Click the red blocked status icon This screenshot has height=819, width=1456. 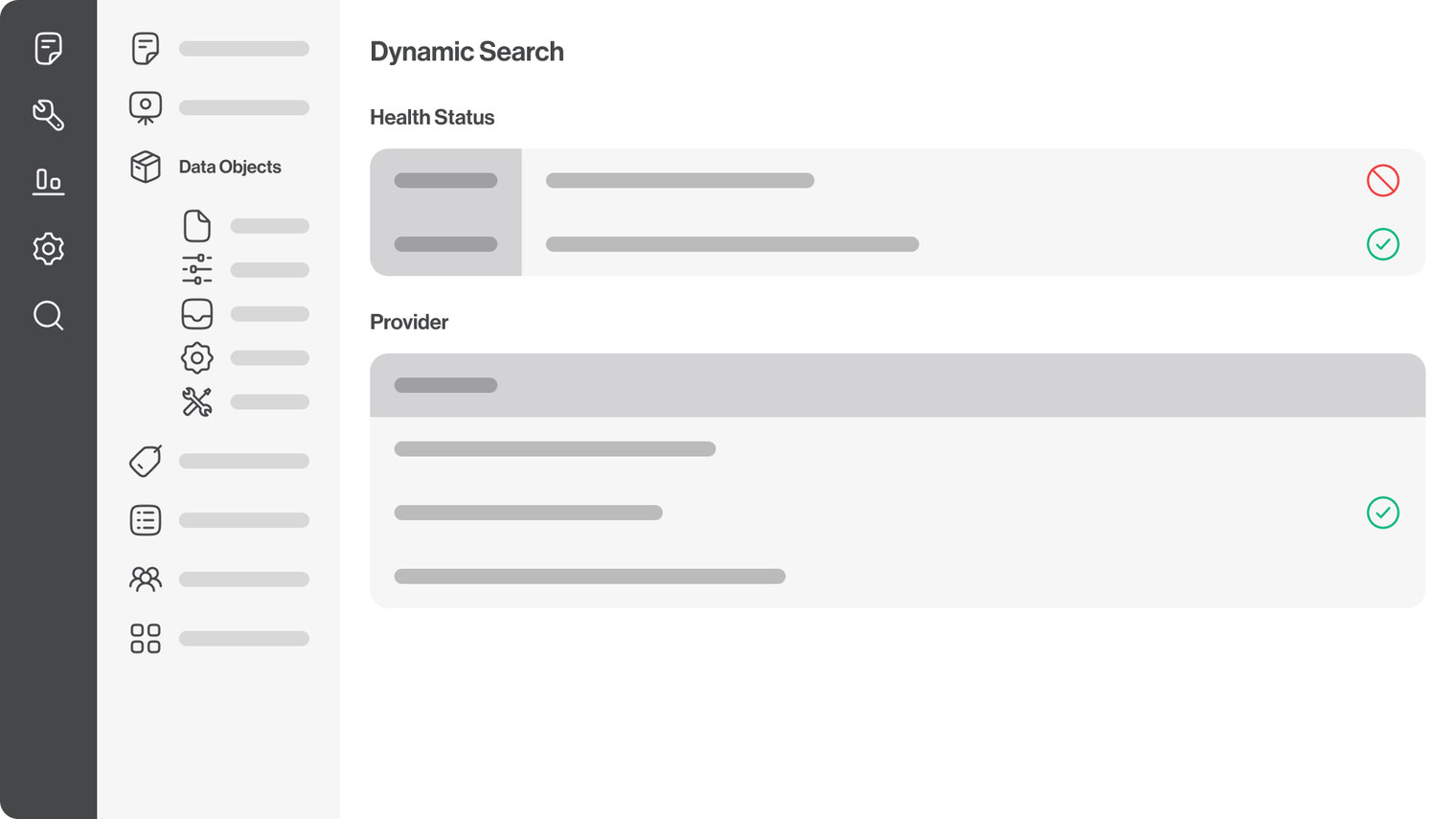click(x=1382, y=180)
